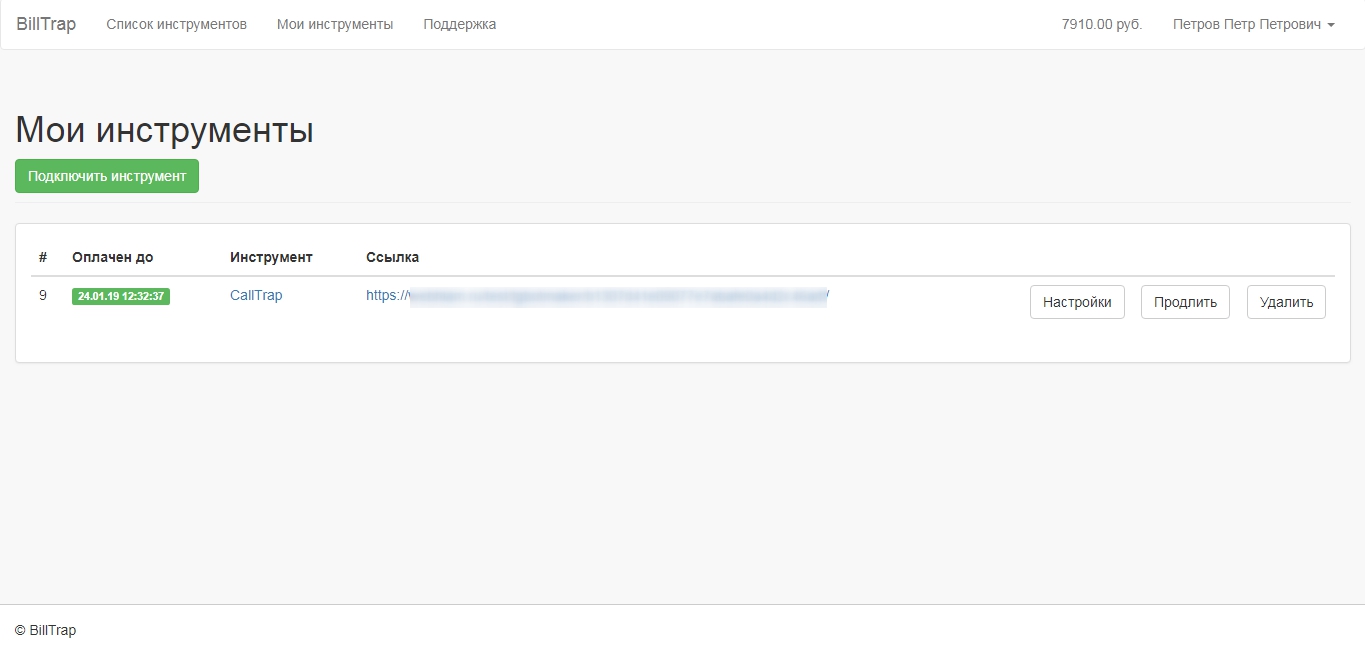Click the green paid-until date badge
This screenshot has width=1365, height=652.
[121, 296]
